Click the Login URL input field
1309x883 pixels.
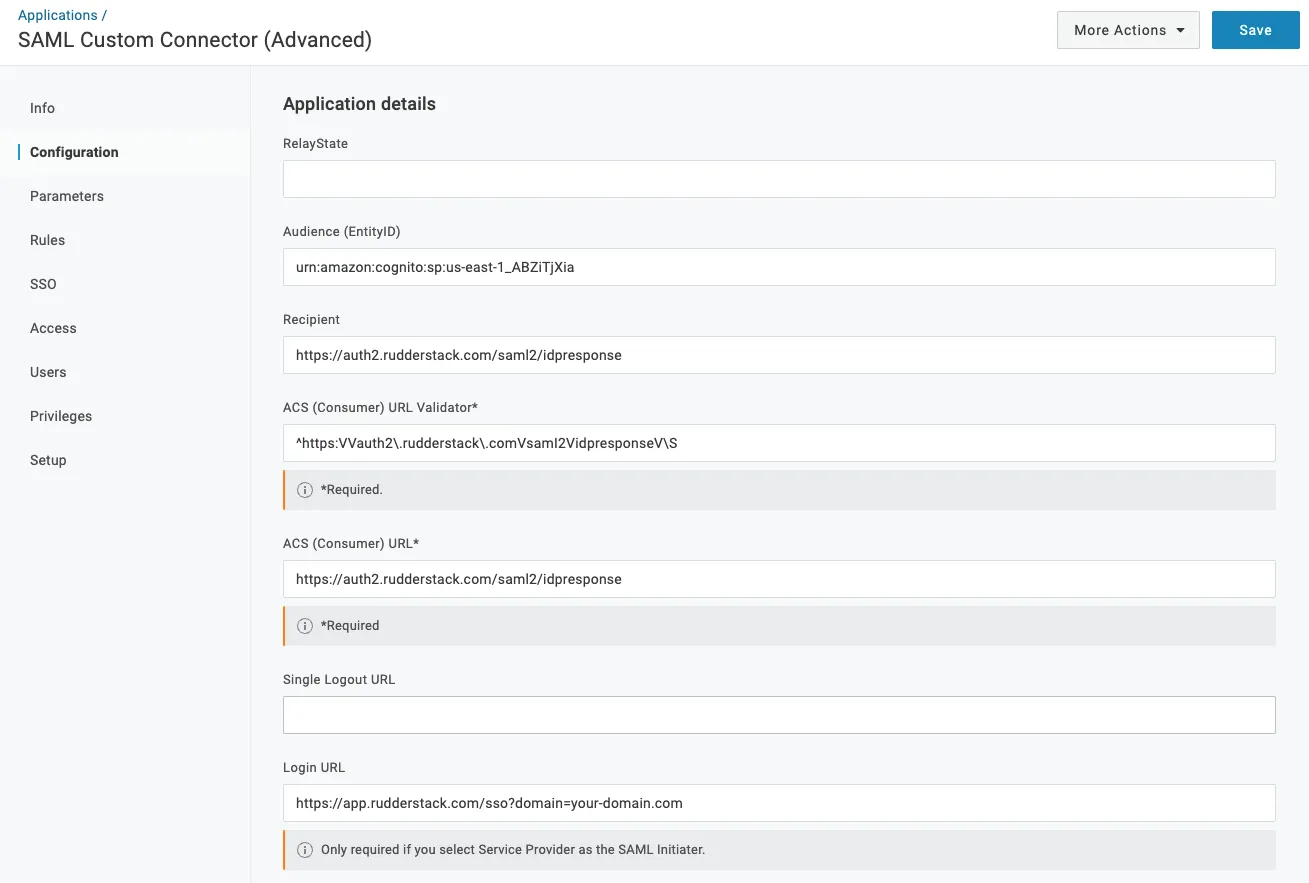(x=779, y=803)
